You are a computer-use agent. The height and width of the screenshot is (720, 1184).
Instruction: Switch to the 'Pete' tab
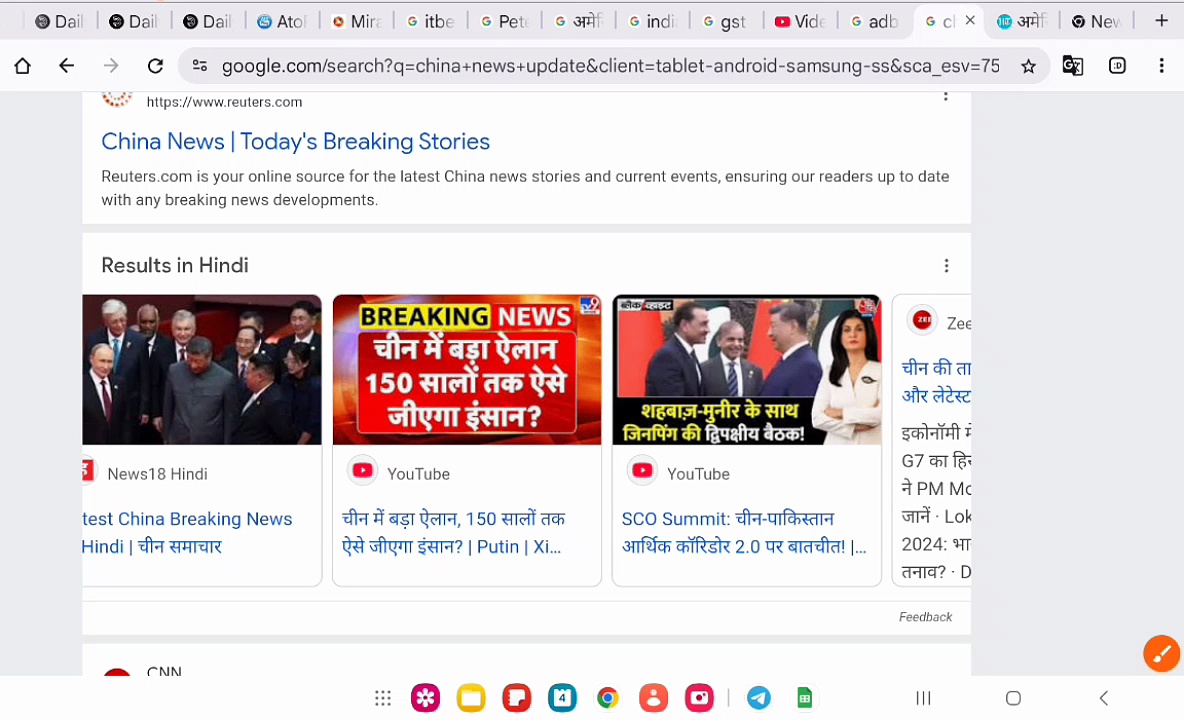click(x=504, y=21)
